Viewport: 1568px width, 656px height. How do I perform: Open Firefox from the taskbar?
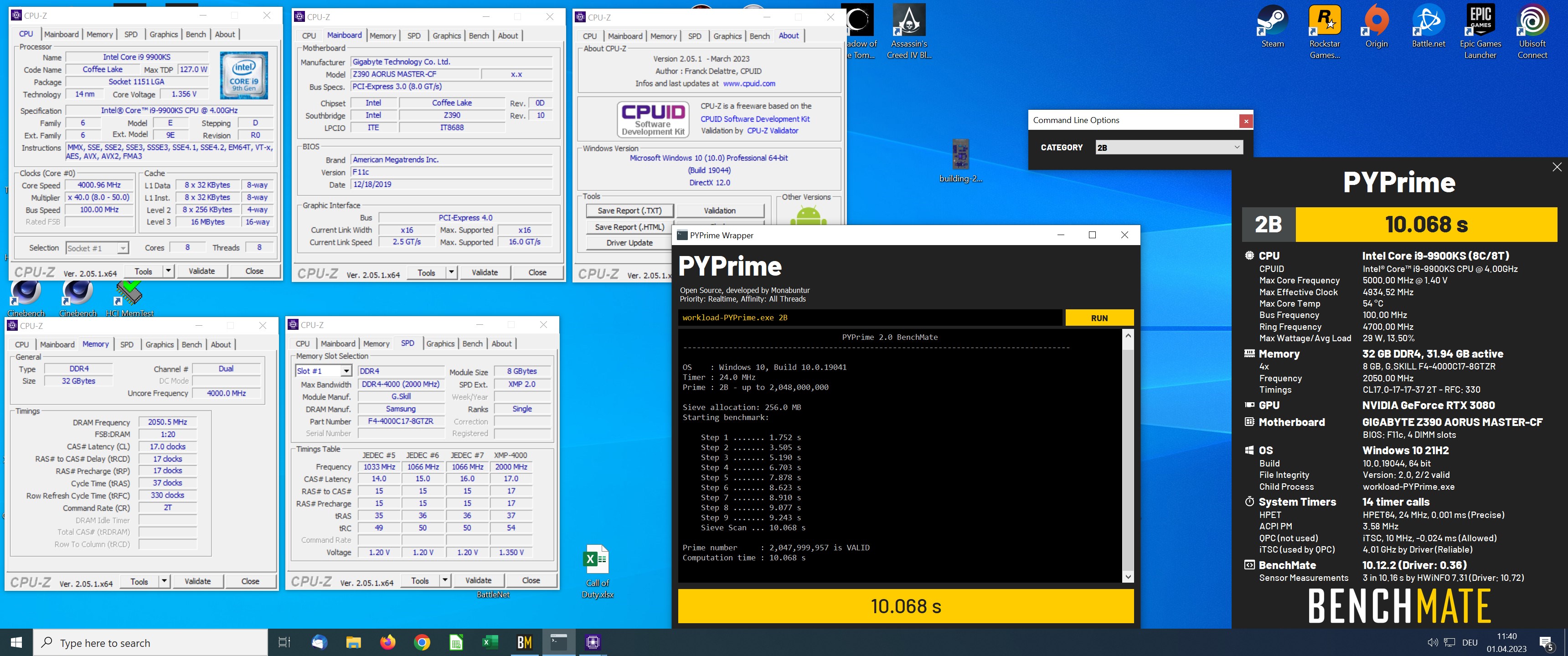pyautogui.click(x=388, y=642)
